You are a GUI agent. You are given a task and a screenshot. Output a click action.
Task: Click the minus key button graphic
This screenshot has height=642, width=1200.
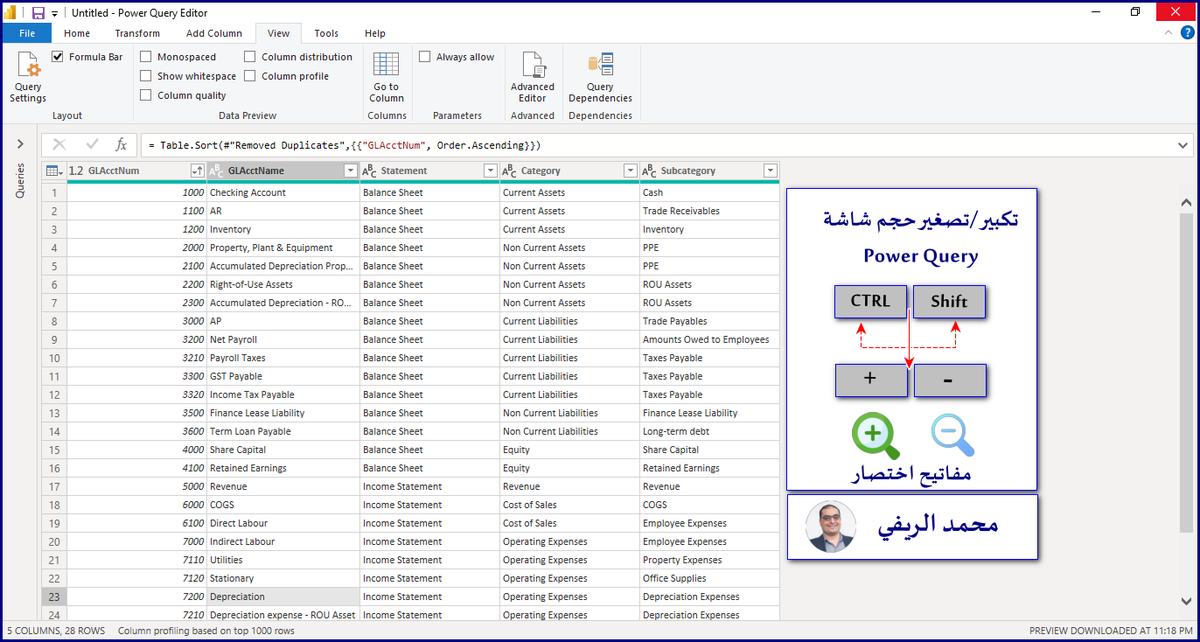(x=949, y=380)
